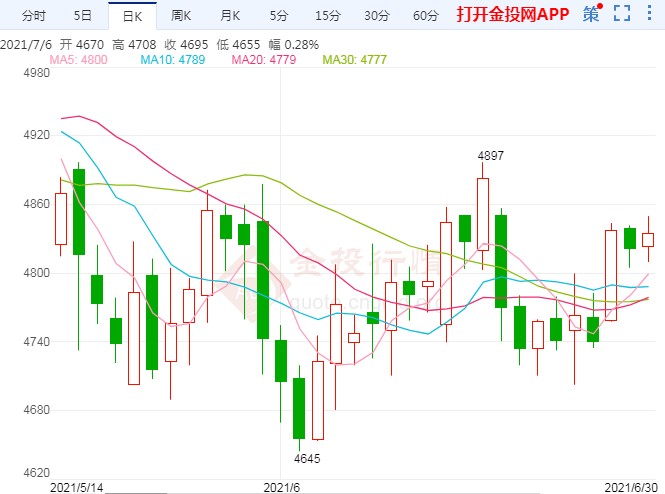Show the 5分 five-minute chart

(278, 15)
